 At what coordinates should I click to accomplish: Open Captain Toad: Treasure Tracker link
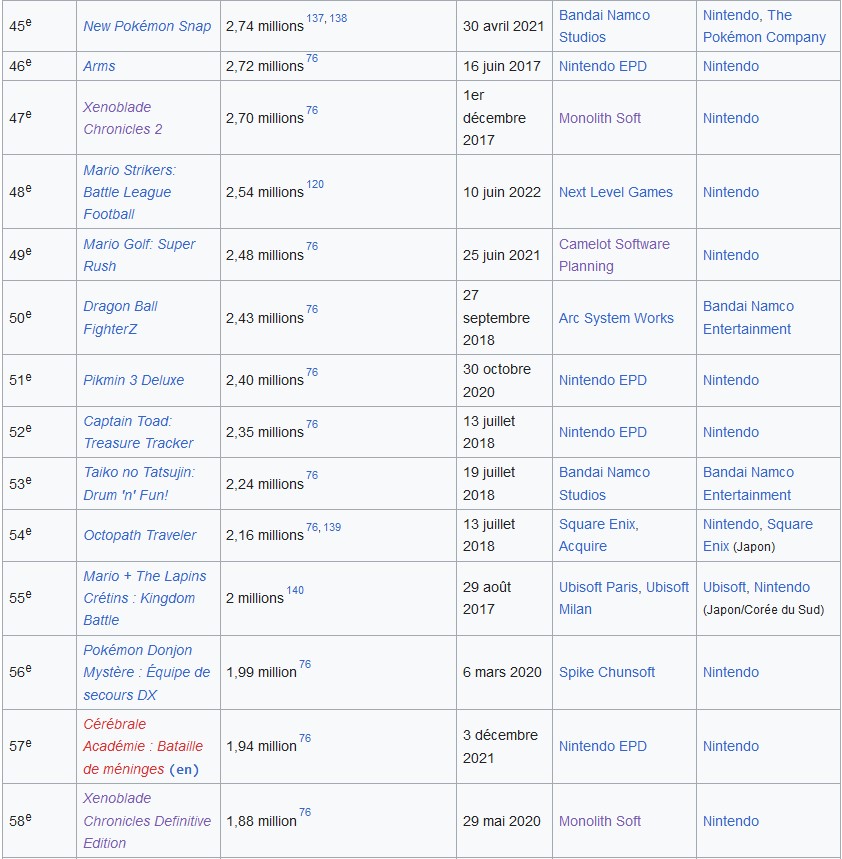[138, 432]
